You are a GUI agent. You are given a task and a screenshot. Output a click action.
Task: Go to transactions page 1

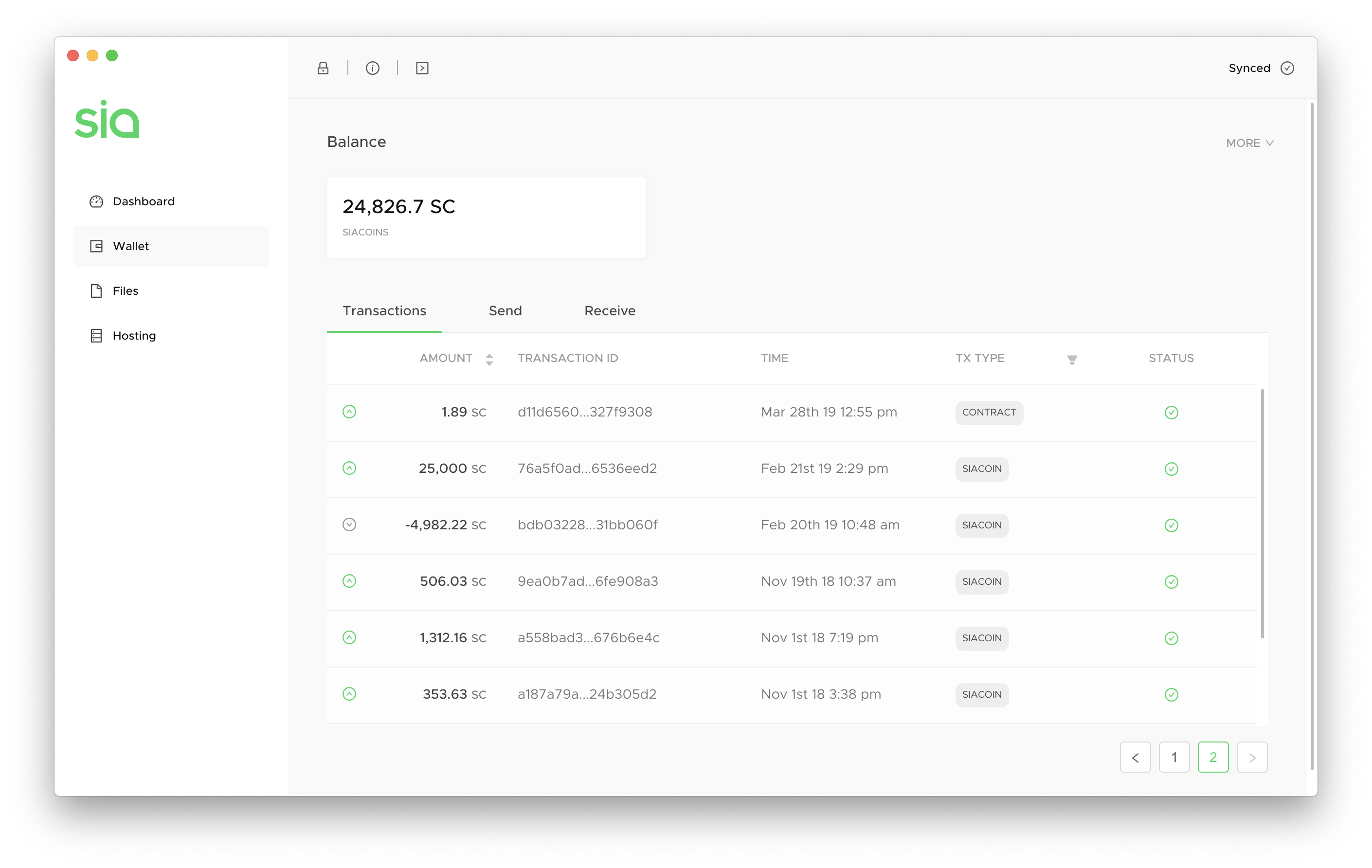(1174, 758)
